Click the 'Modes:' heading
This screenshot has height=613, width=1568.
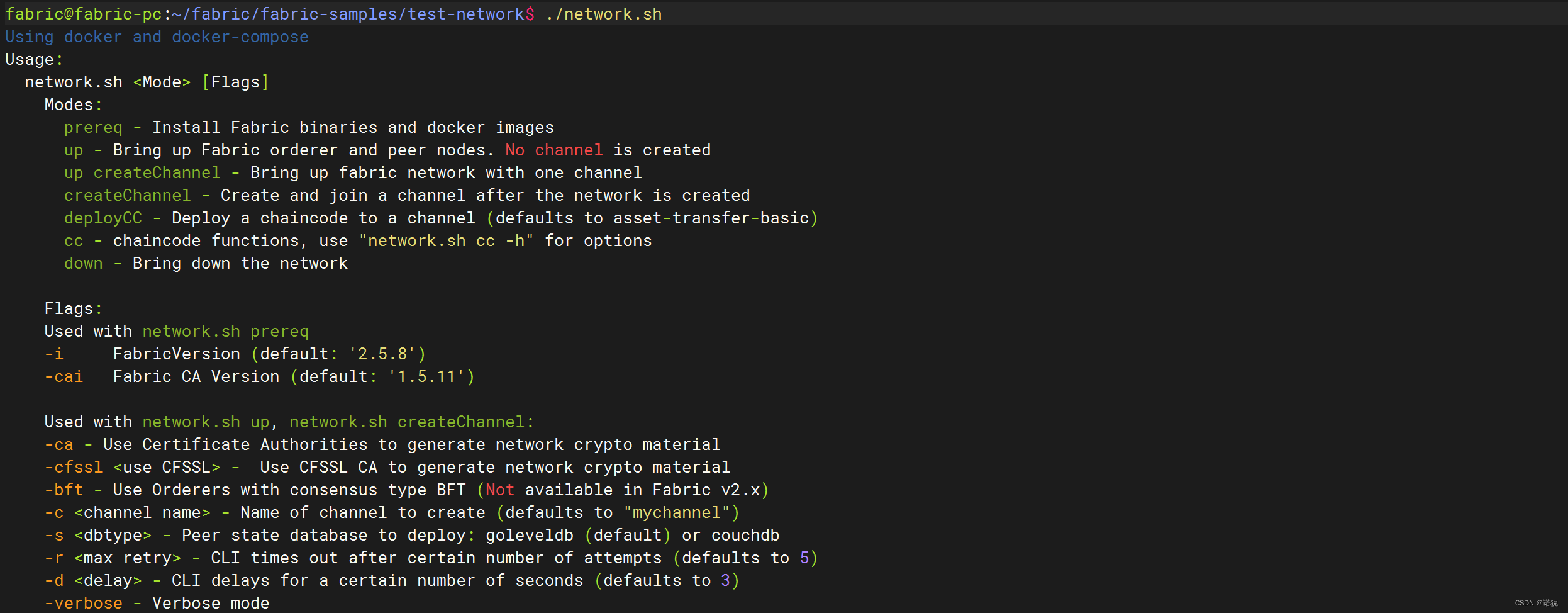coord(73,104)
